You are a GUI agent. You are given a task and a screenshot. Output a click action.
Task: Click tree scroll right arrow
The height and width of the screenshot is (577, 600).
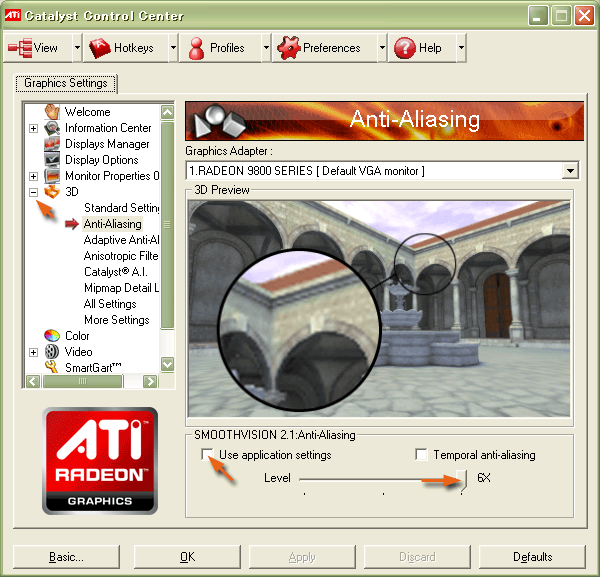pos(150,381)
